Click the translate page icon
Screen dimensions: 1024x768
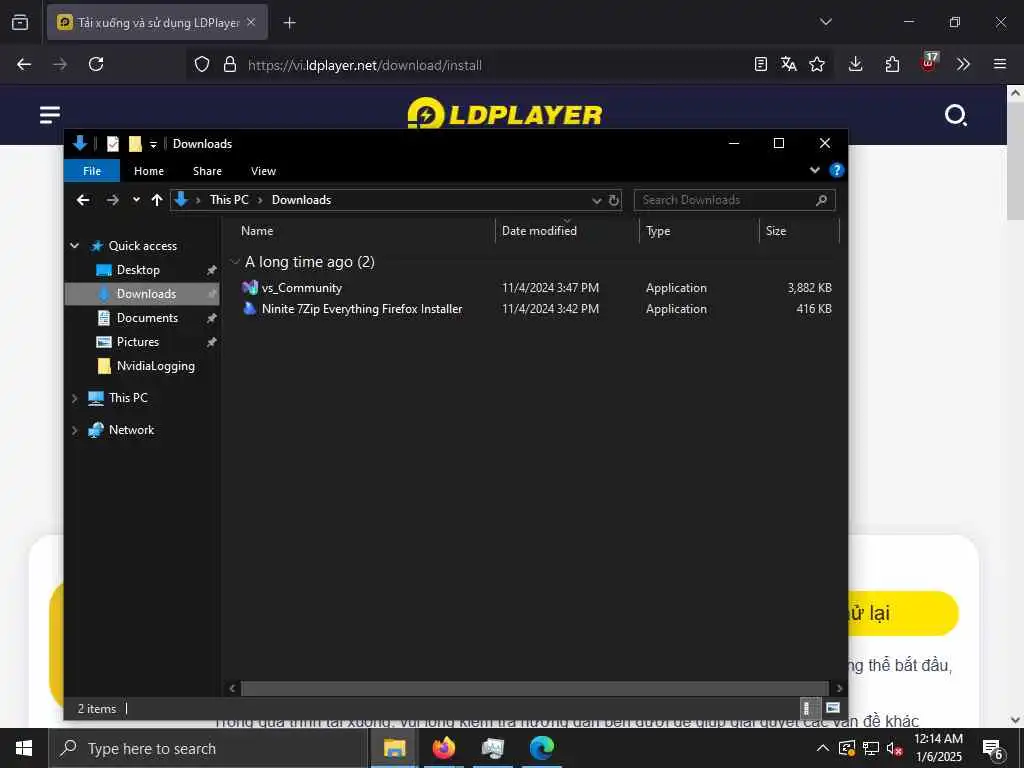788,64
